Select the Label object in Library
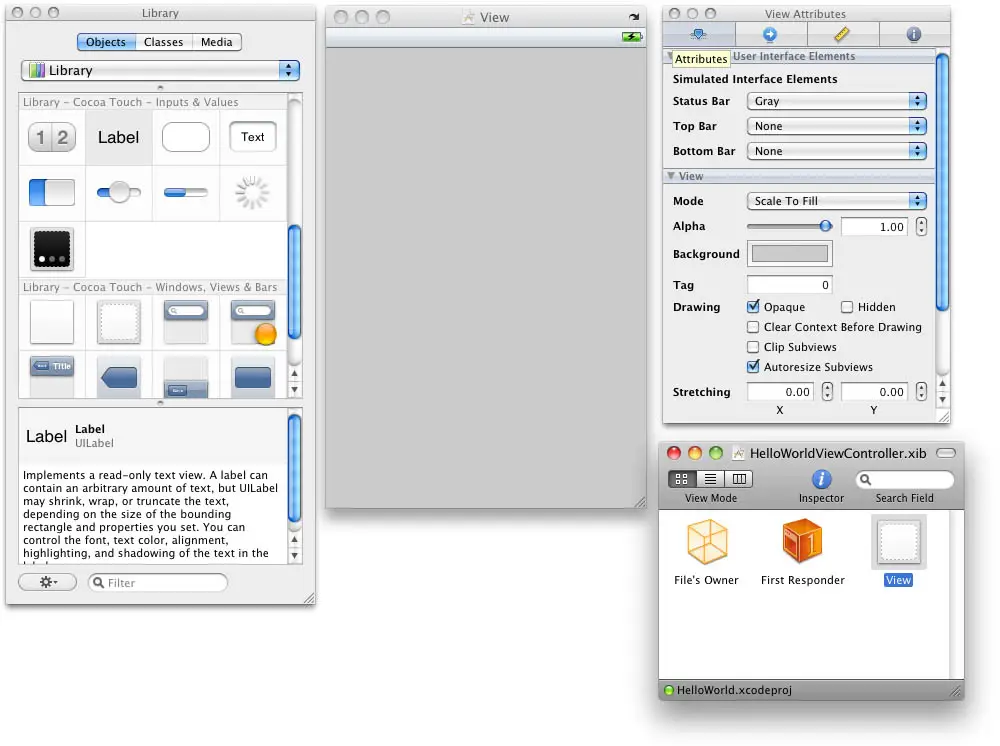 (x=118, y=138)
